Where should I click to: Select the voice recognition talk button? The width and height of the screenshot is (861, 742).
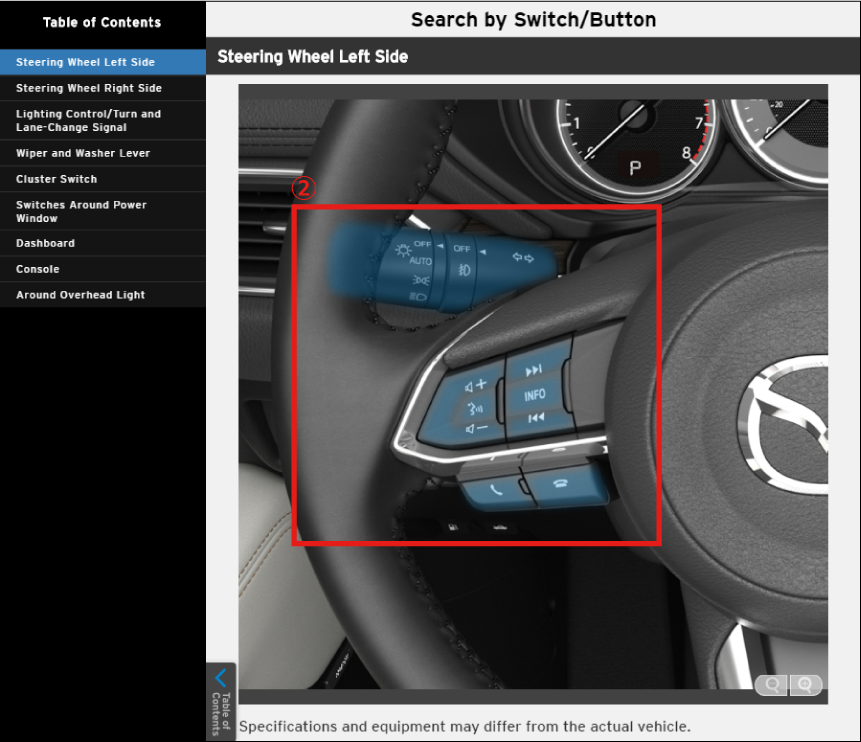474,407
